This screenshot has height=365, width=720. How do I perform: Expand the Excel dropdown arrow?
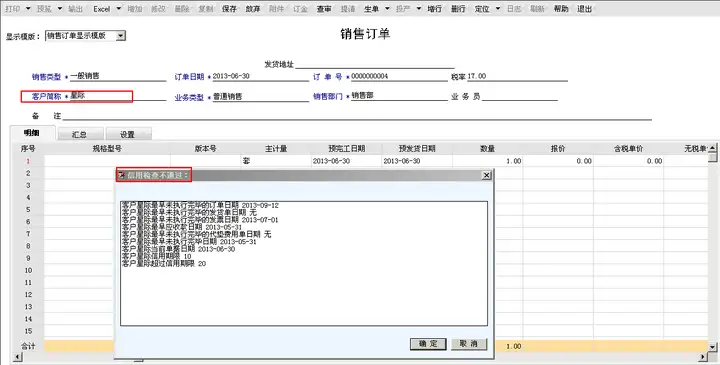[x=118, y=9]
